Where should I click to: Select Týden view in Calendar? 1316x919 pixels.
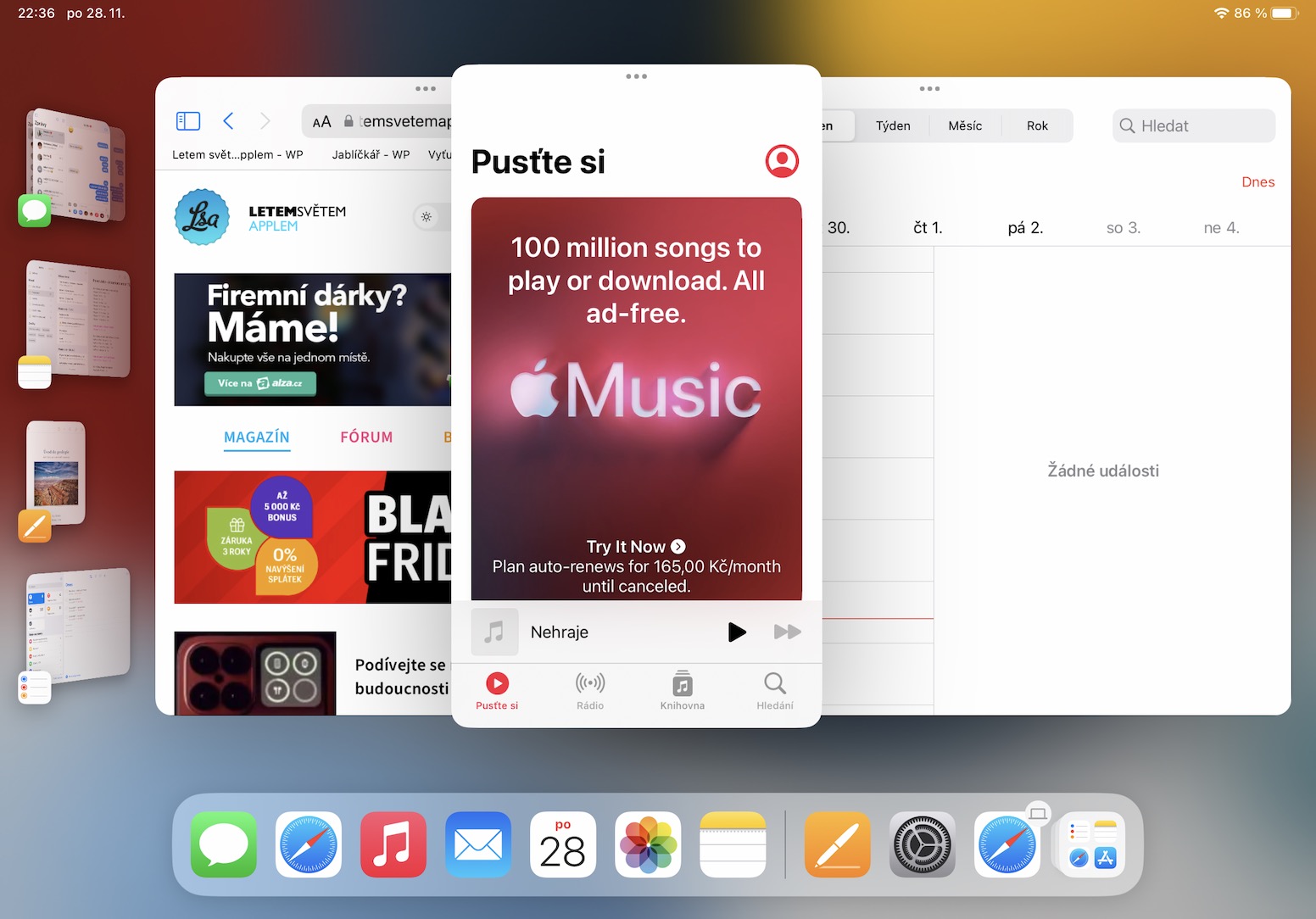pos(893,125)
